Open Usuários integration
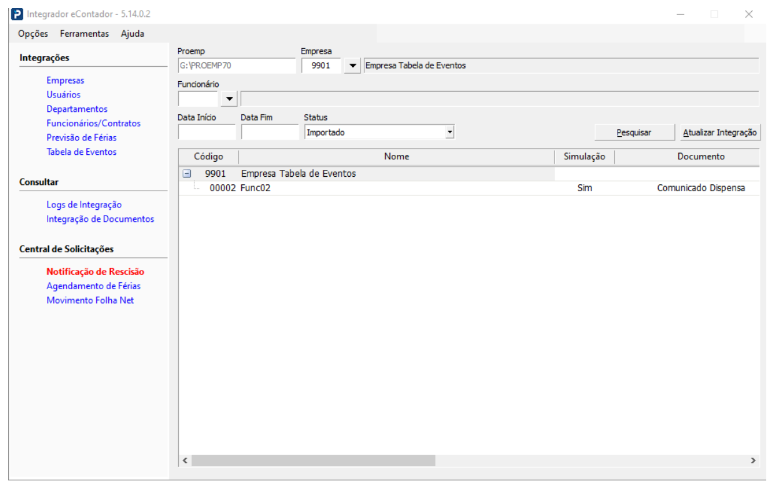 point(63,94)
